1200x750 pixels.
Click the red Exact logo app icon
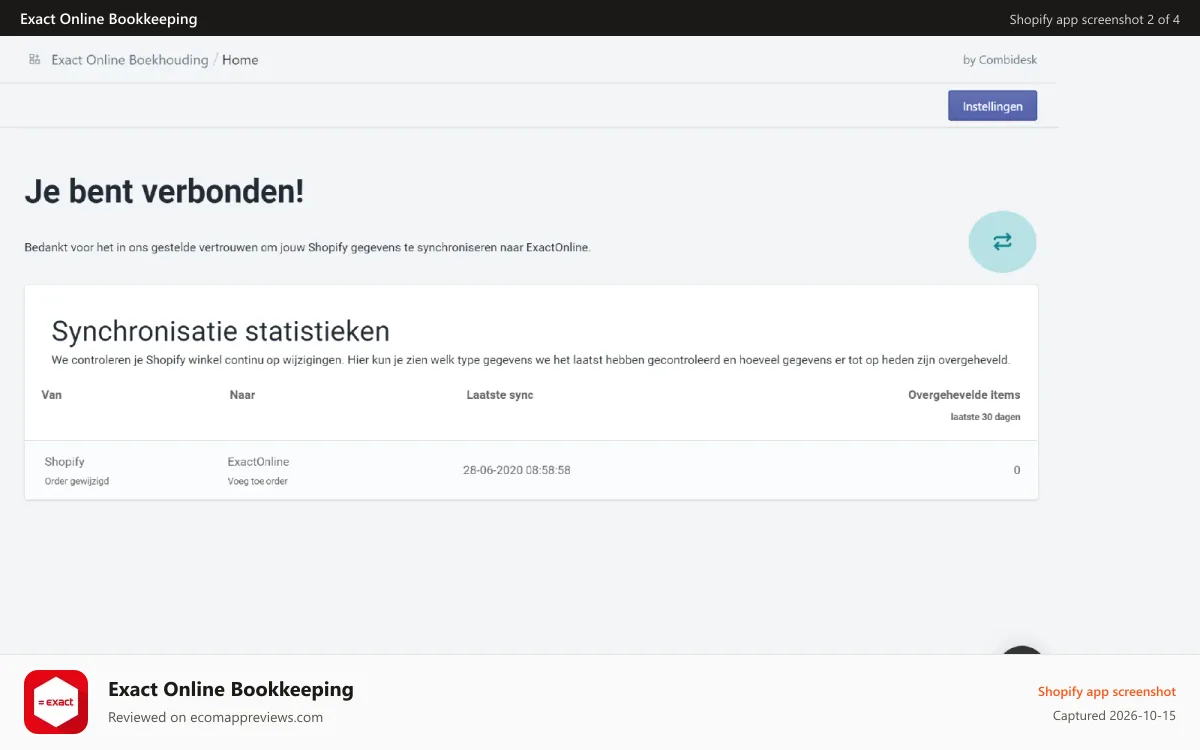pos(56,702)
